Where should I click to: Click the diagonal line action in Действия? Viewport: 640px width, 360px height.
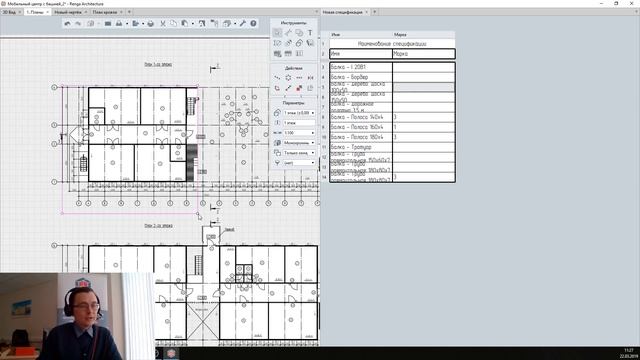pyautogui.click(x=288, y=88)
